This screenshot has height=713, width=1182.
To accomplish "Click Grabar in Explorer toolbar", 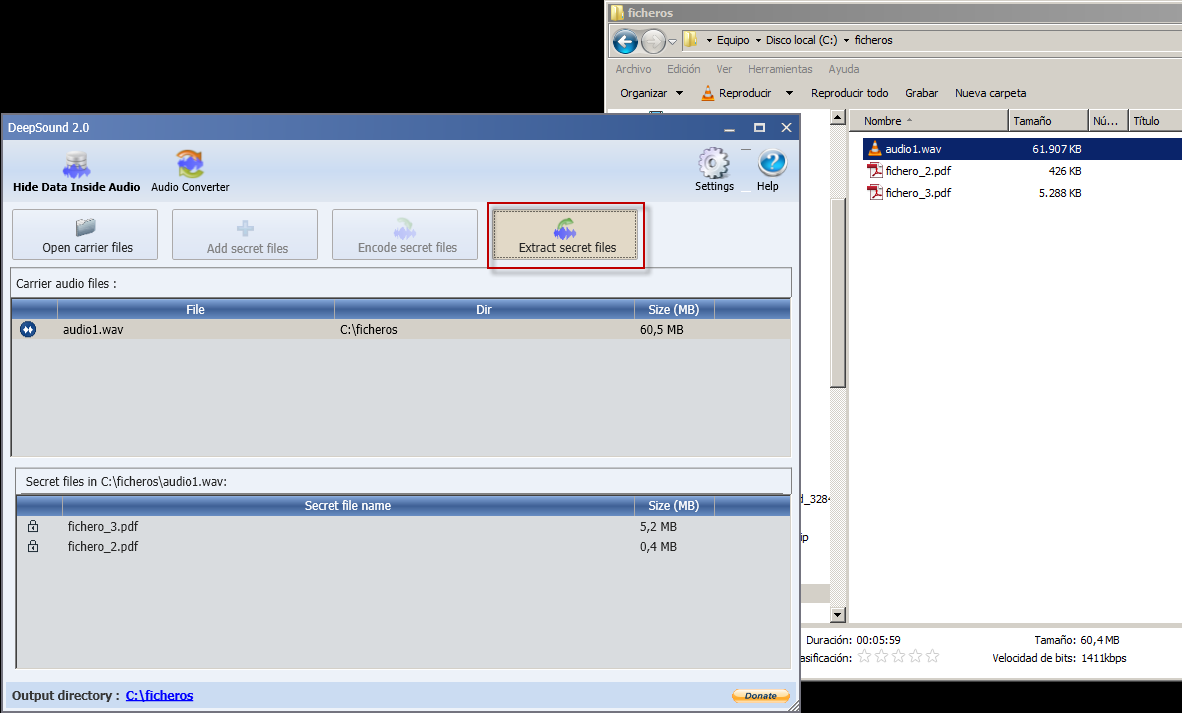I will tap(921, 93).
